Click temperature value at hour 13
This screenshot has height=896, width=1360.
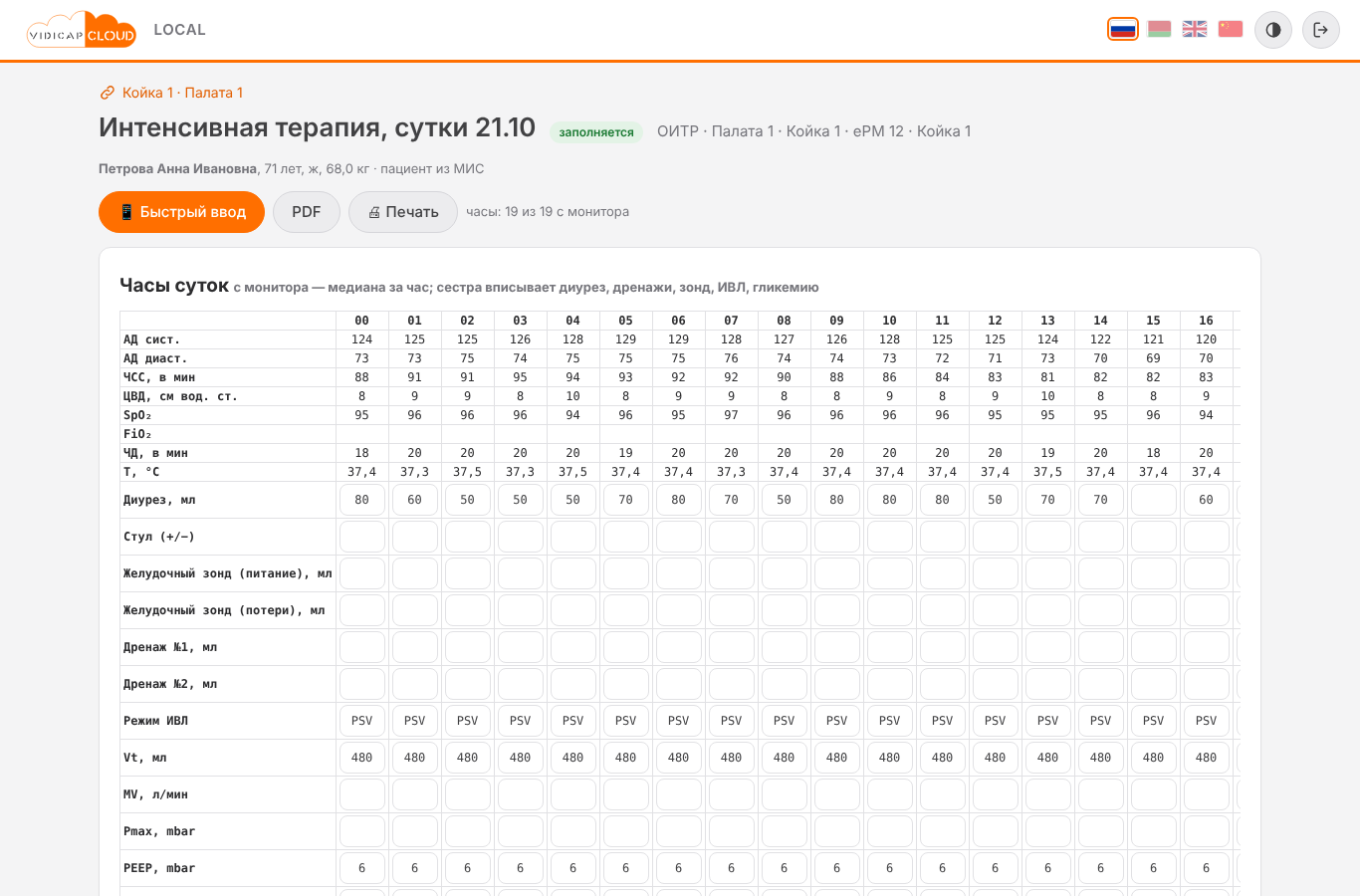point(1048,472)
